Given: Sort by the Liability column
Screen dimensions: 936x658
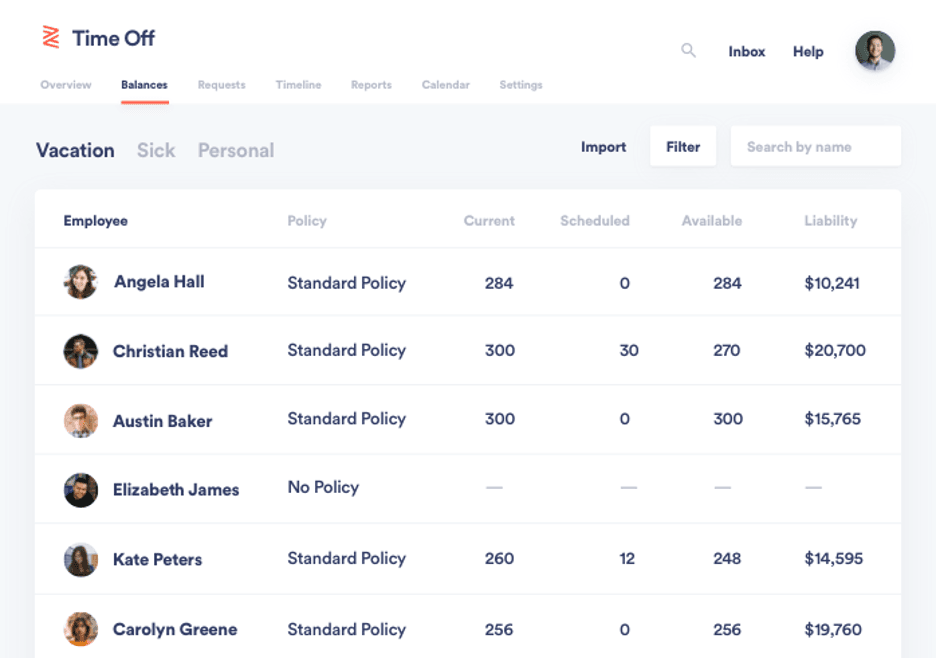Looking at the screenshot, I should pyautogui.click(x=831, y=220).
